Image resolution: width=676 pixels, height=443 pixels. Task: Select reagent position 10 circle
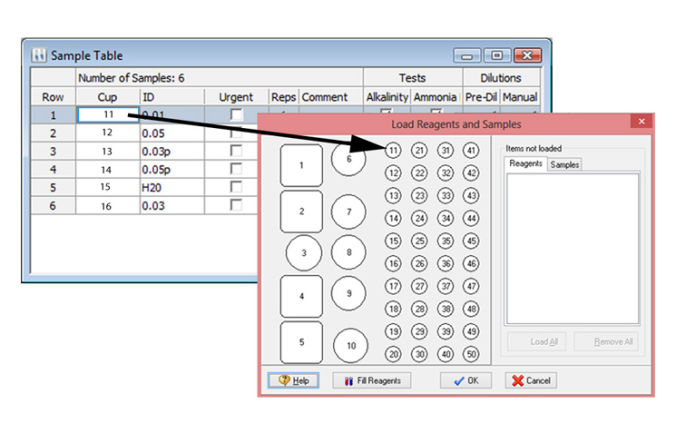[348, 345]
